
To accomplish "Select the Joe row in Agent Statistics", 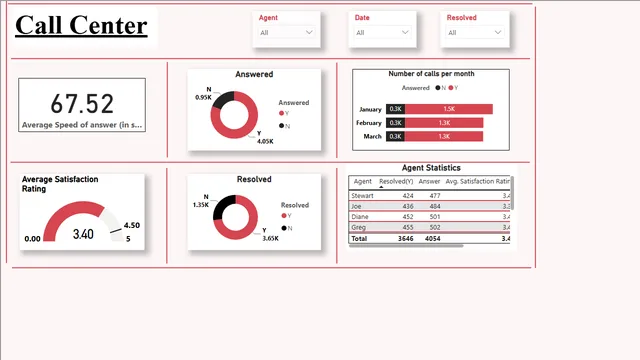I will point(429,207).
